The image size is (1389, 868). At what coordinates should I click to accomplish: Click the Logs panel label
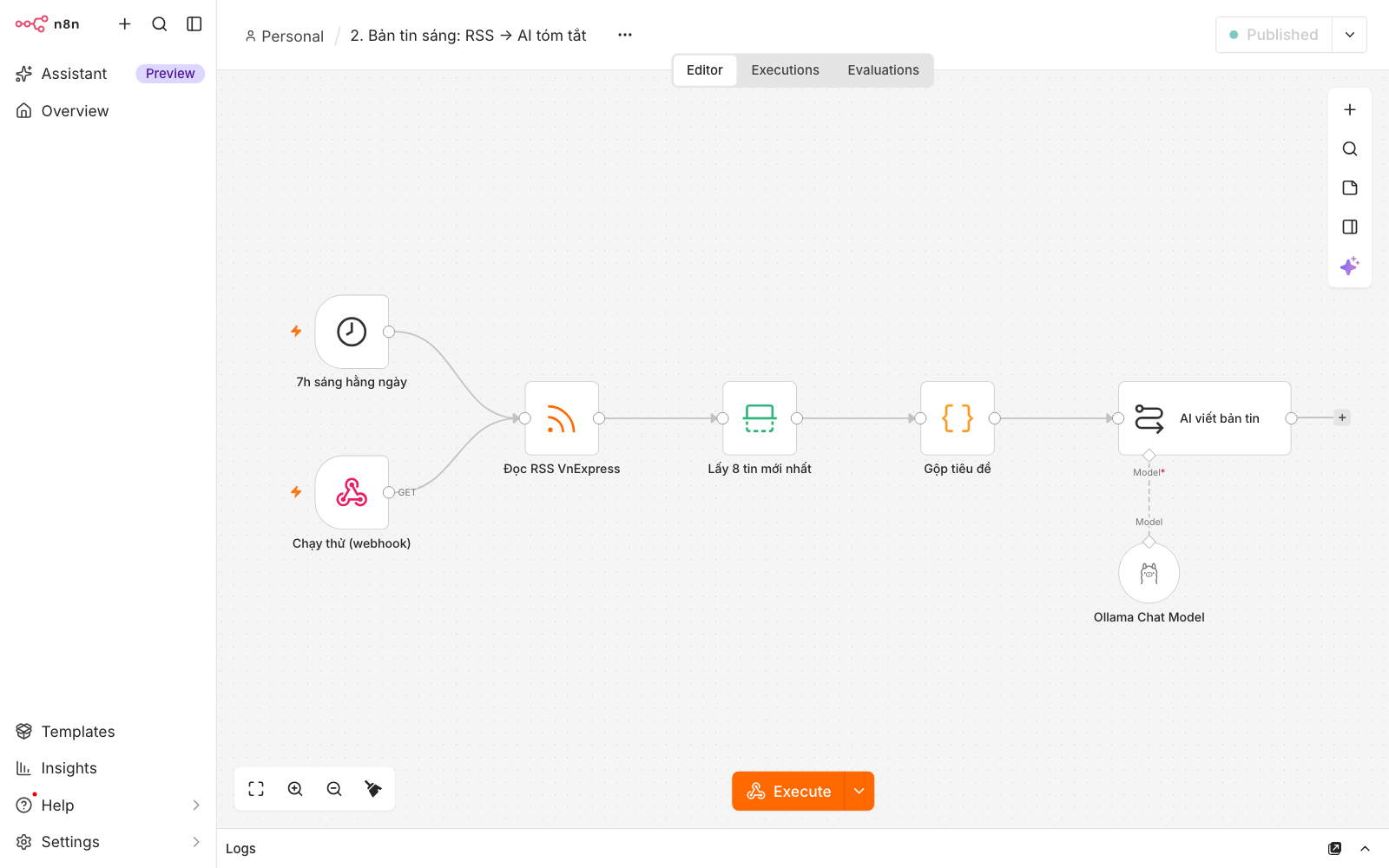point(240,849)
